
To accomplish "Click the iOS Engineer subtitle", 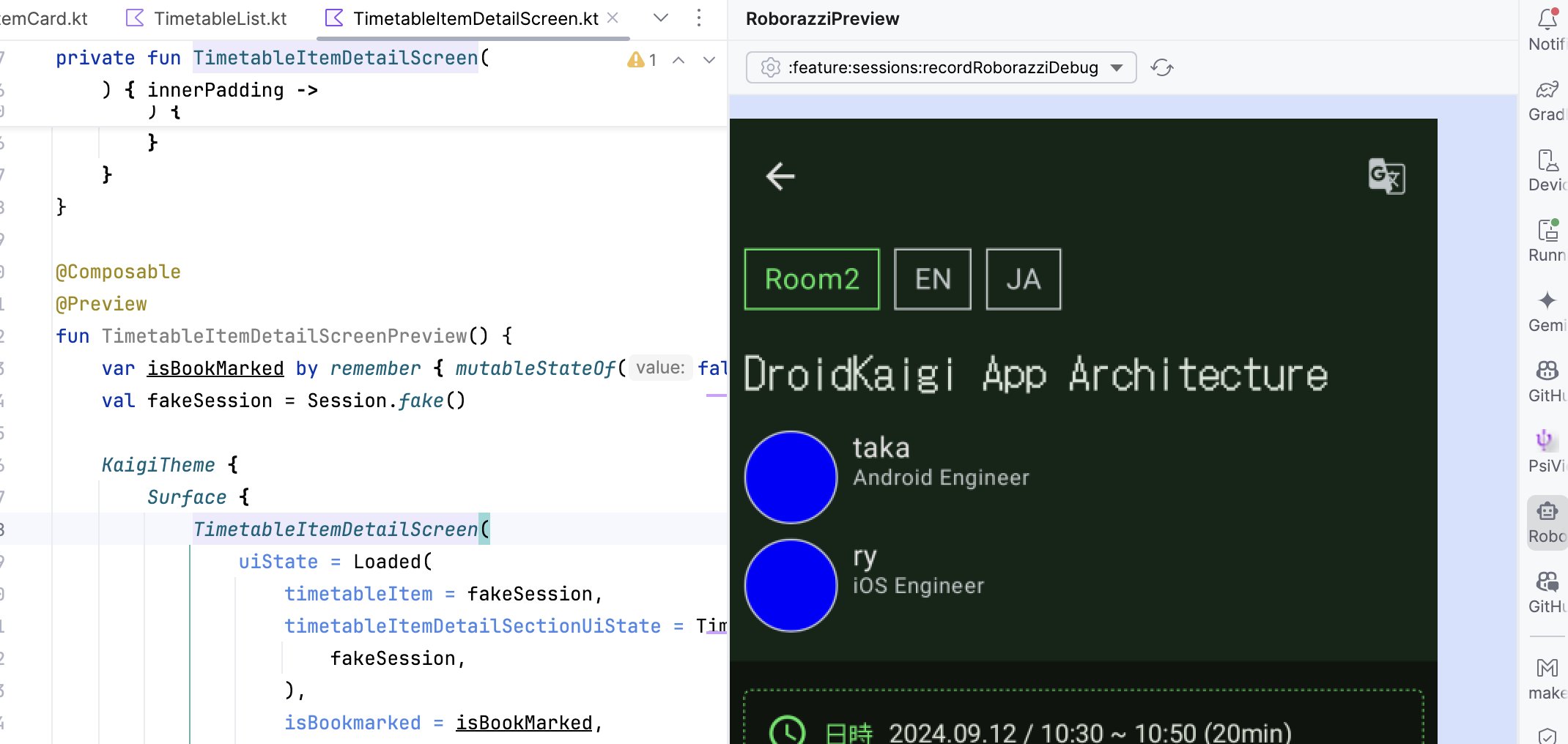I will [x=918, y=586].
